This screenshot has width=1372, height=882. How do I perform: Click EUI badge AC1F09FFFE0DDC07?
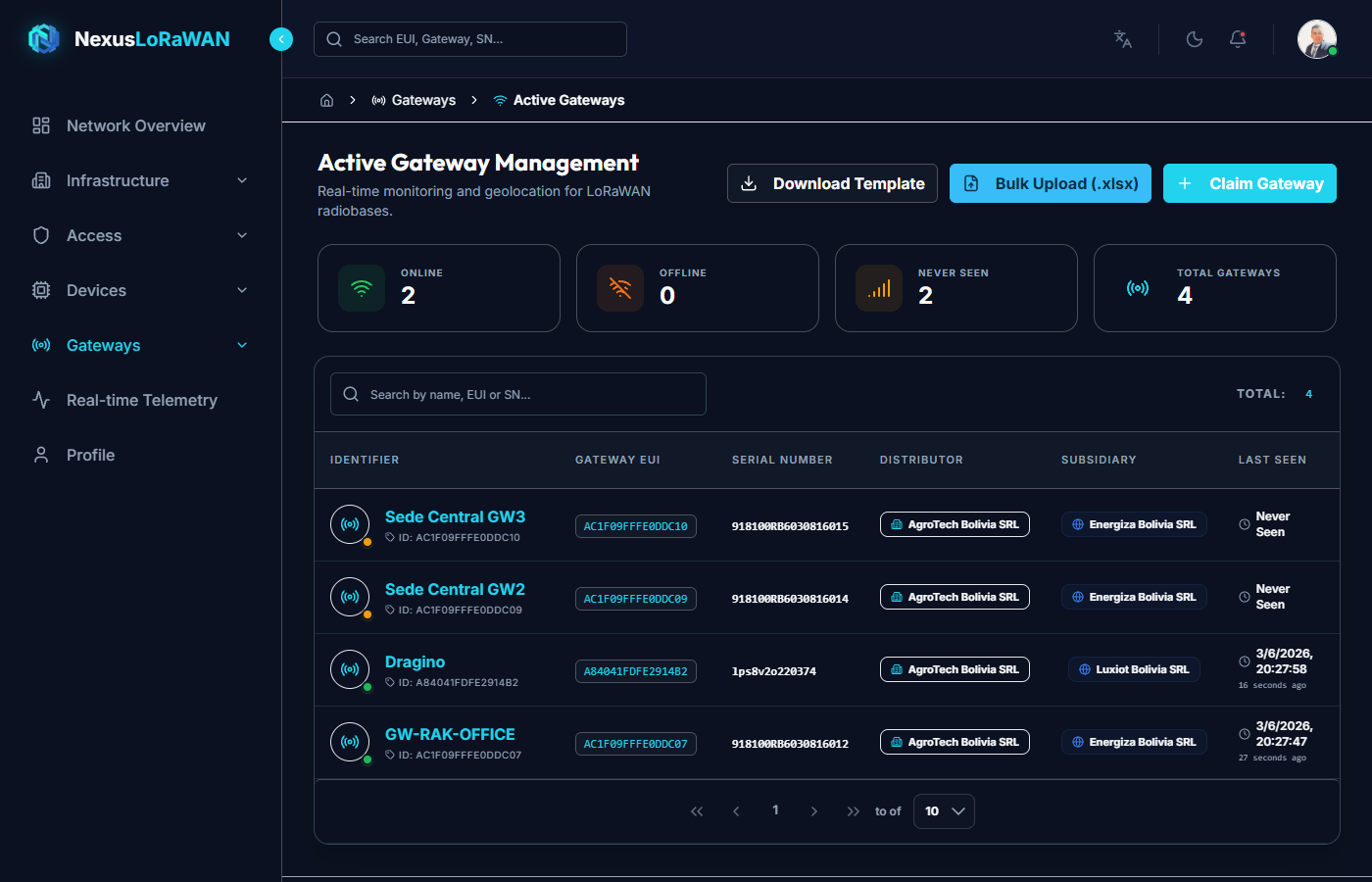(636, 744)
